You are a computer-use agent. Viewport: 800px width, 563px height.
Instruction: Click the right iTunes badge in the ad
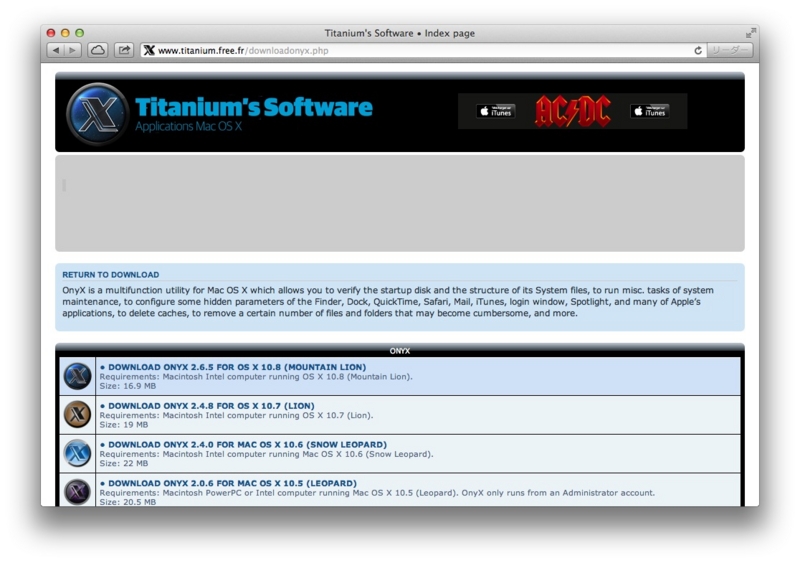(649, 111)
